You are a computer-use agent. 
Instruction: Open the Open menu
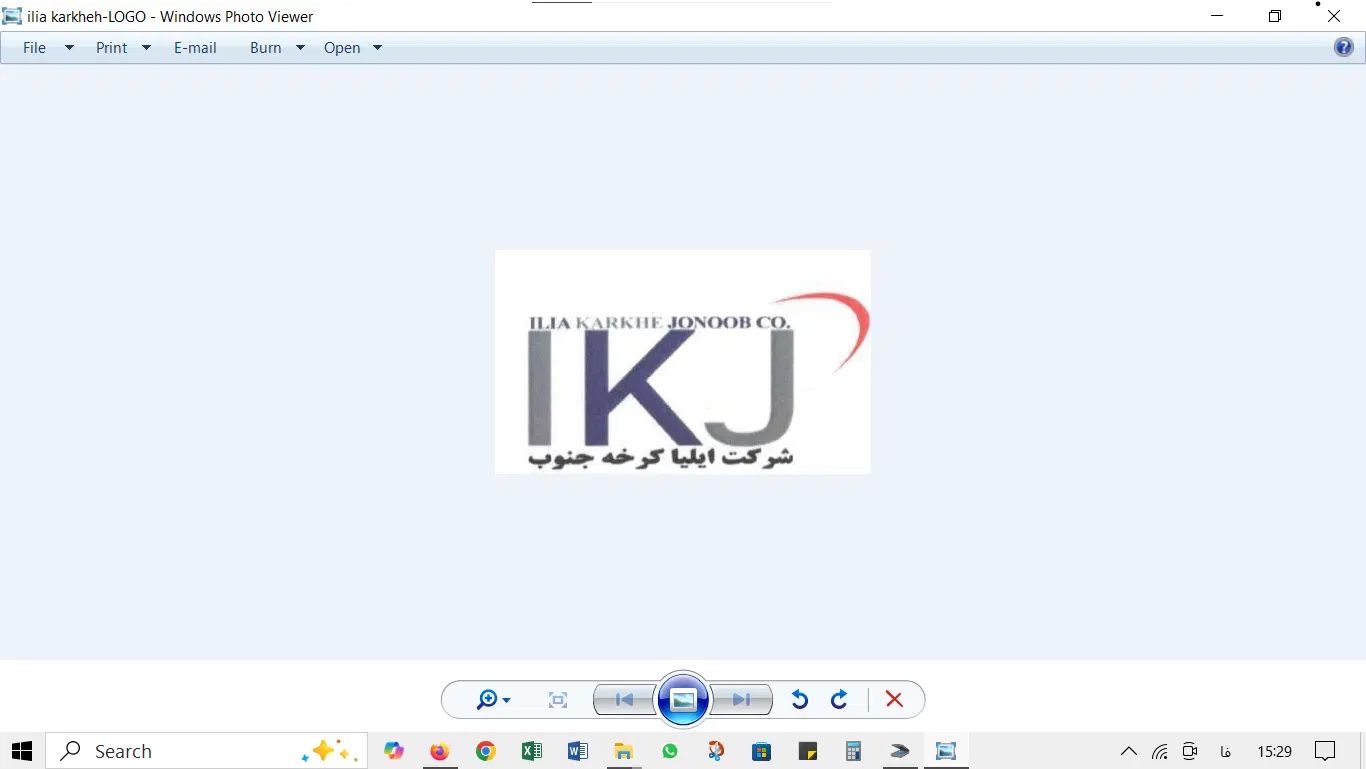click(342, 48)
